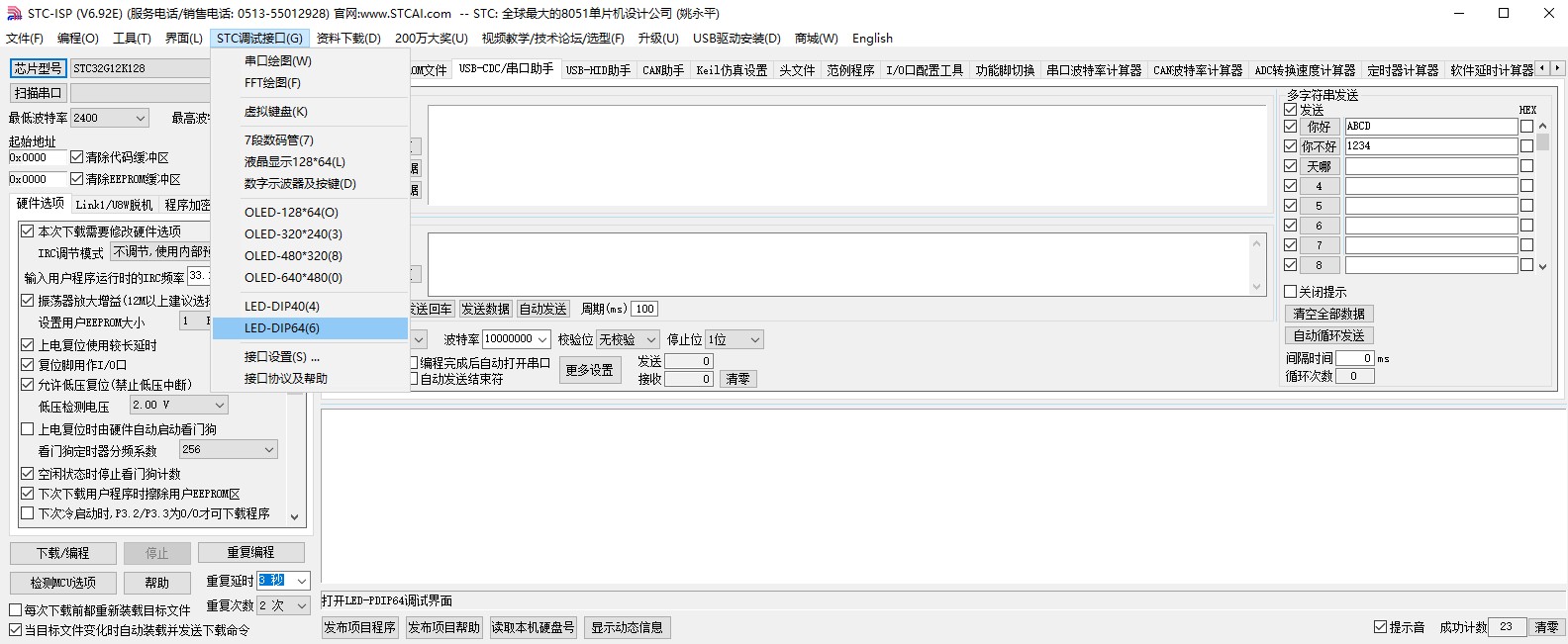Uncheck the send checkbox beside 天哪
The height and width of the screenshot is (644, 1568).
pyautogui.click(x=1290, y=166)
